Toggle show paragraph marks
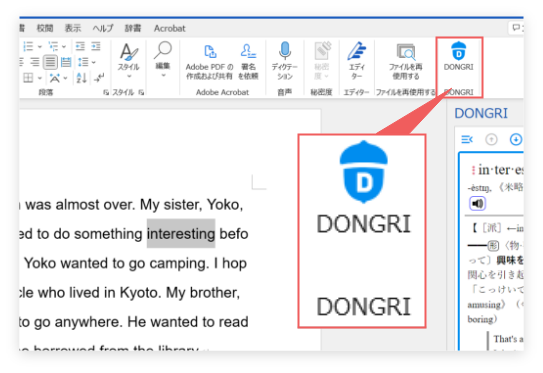The width and height of the screenshot is (543, 373). click(99, 78)
